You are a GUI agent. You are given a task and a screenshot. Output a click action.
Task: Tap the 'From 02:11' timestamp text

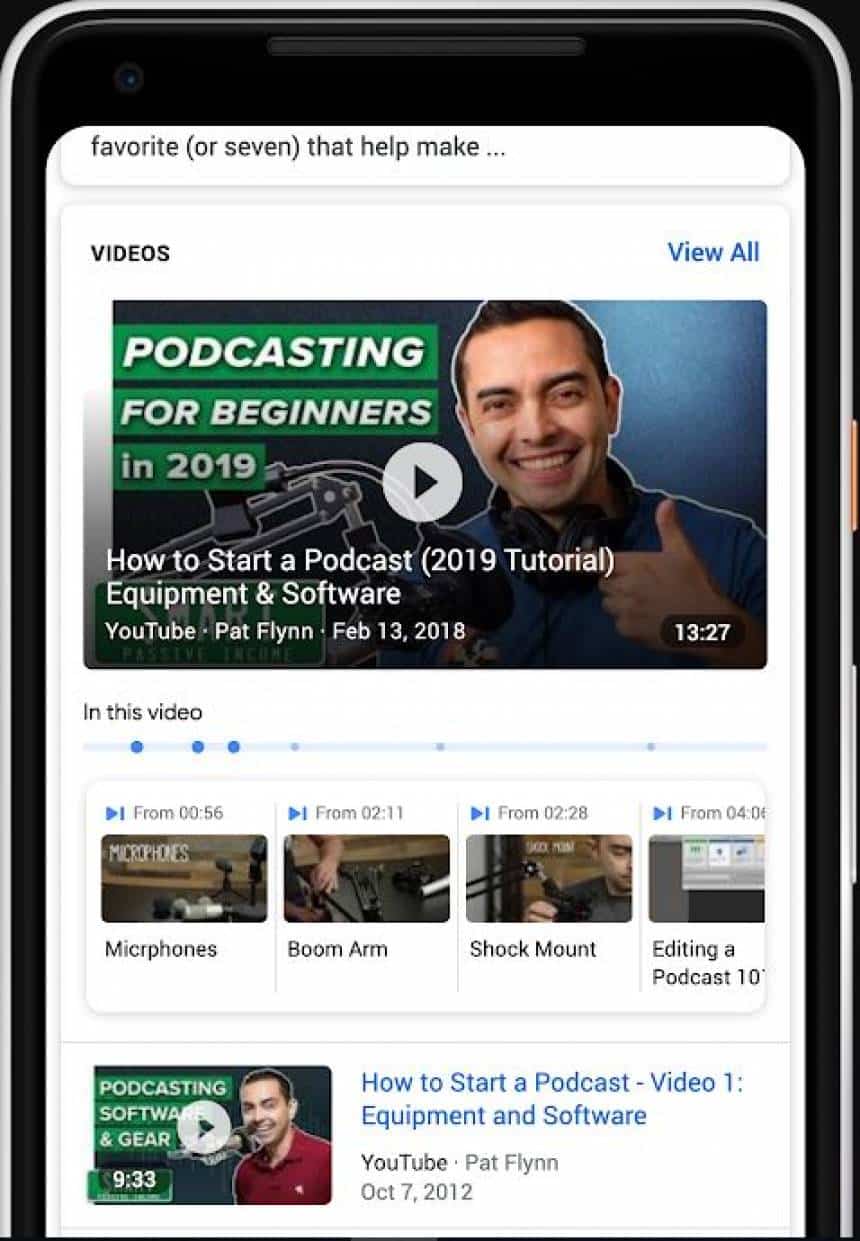tap(360, 813)
